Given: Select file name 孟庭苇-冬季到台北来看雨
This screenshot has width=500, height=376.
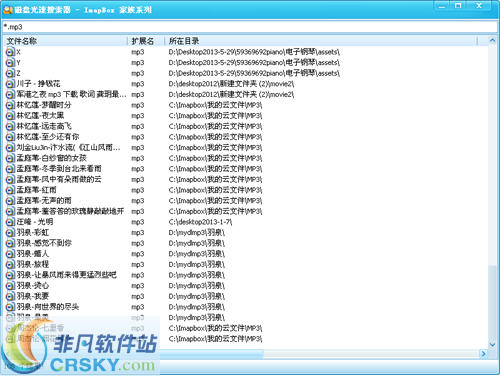Looking at the screenshot, I should point(59,169).
